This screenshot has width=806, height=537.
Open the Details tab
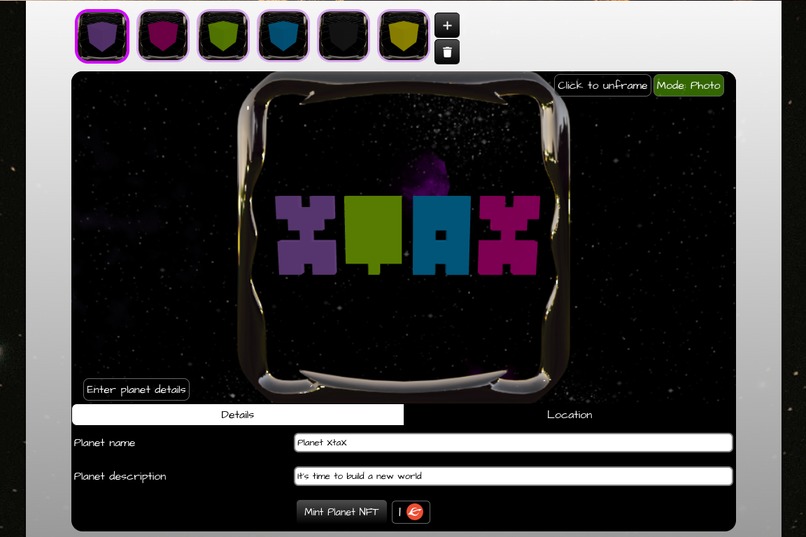238,415
